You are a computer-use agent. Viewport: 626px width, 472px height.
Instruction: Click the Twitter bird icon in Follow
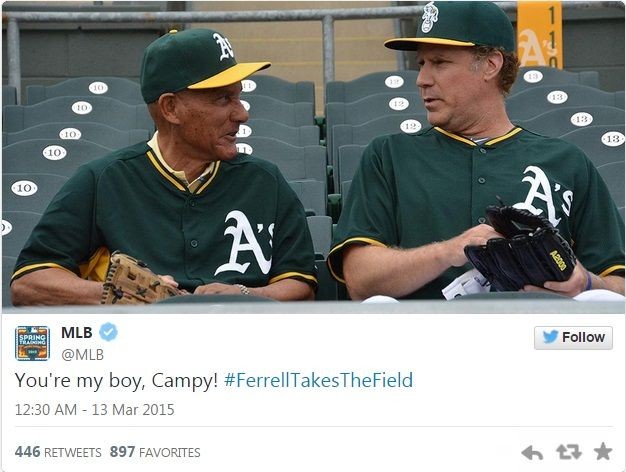click(549, 338)
